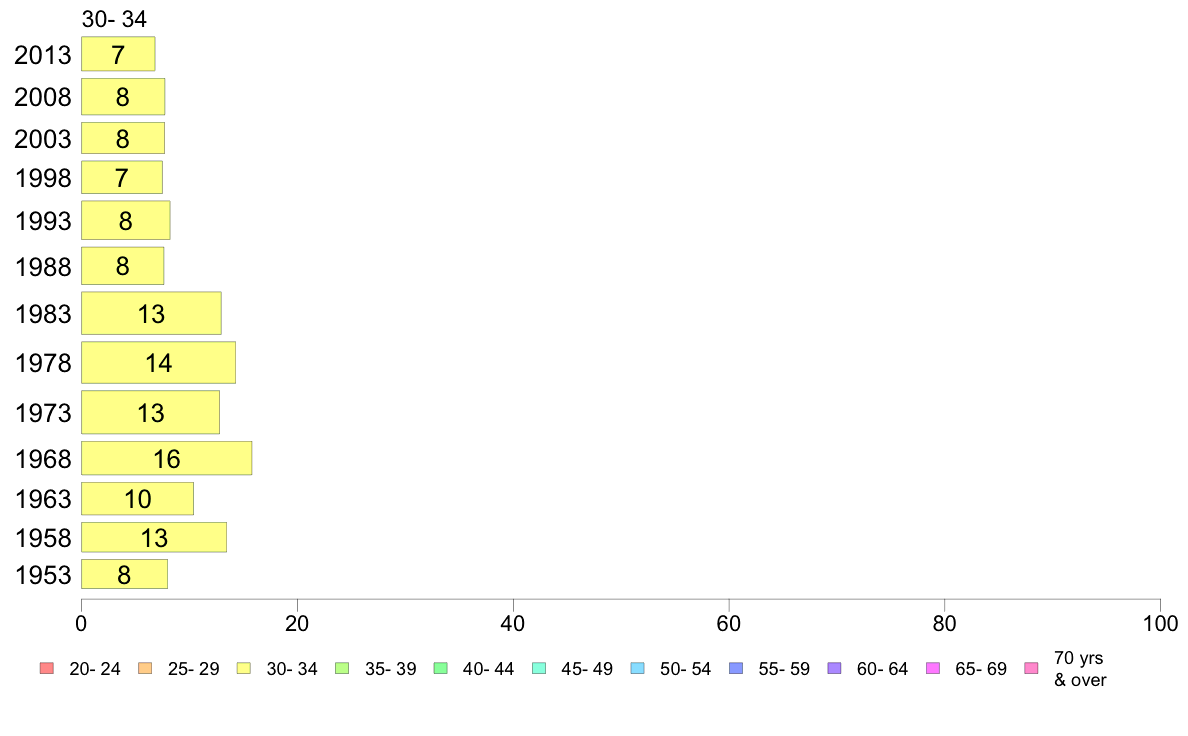This screenshot has width=1188, height=736.
Task: Click the 100 tick label on axis
Action: tap(1160, 624)
